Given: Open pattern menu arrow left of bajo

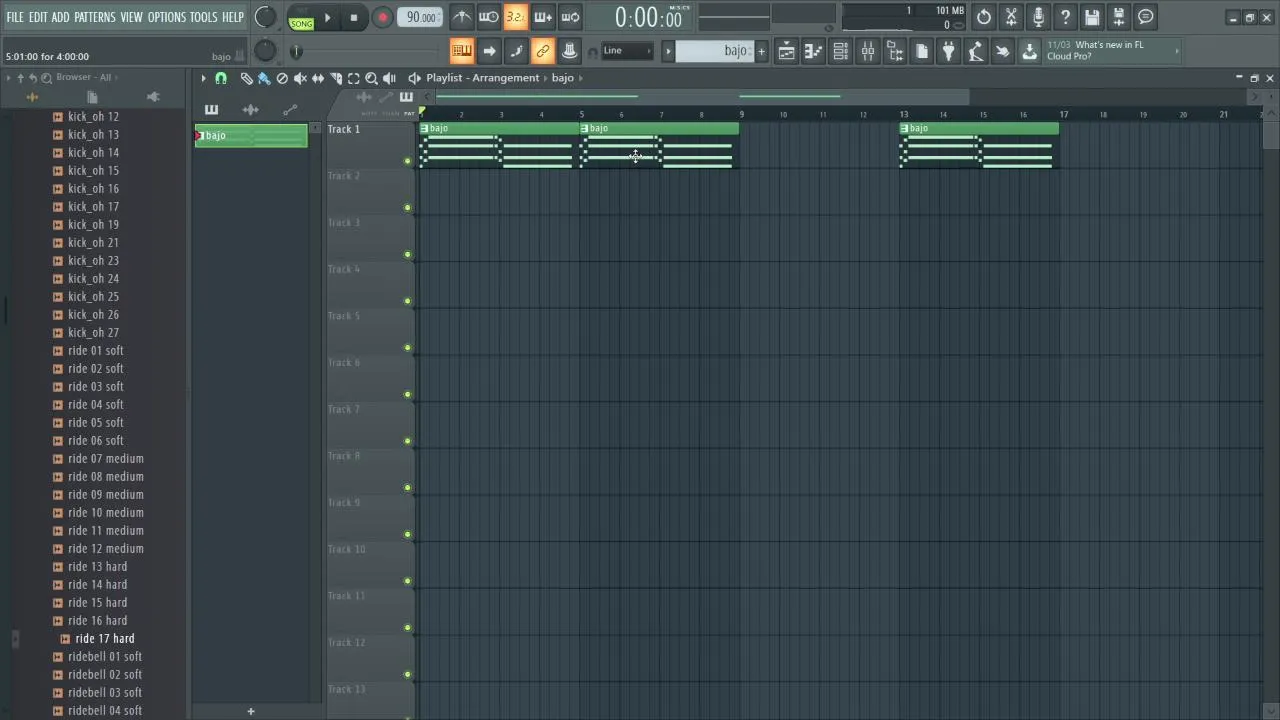Looking at the screenshot, I should (668, 51).
